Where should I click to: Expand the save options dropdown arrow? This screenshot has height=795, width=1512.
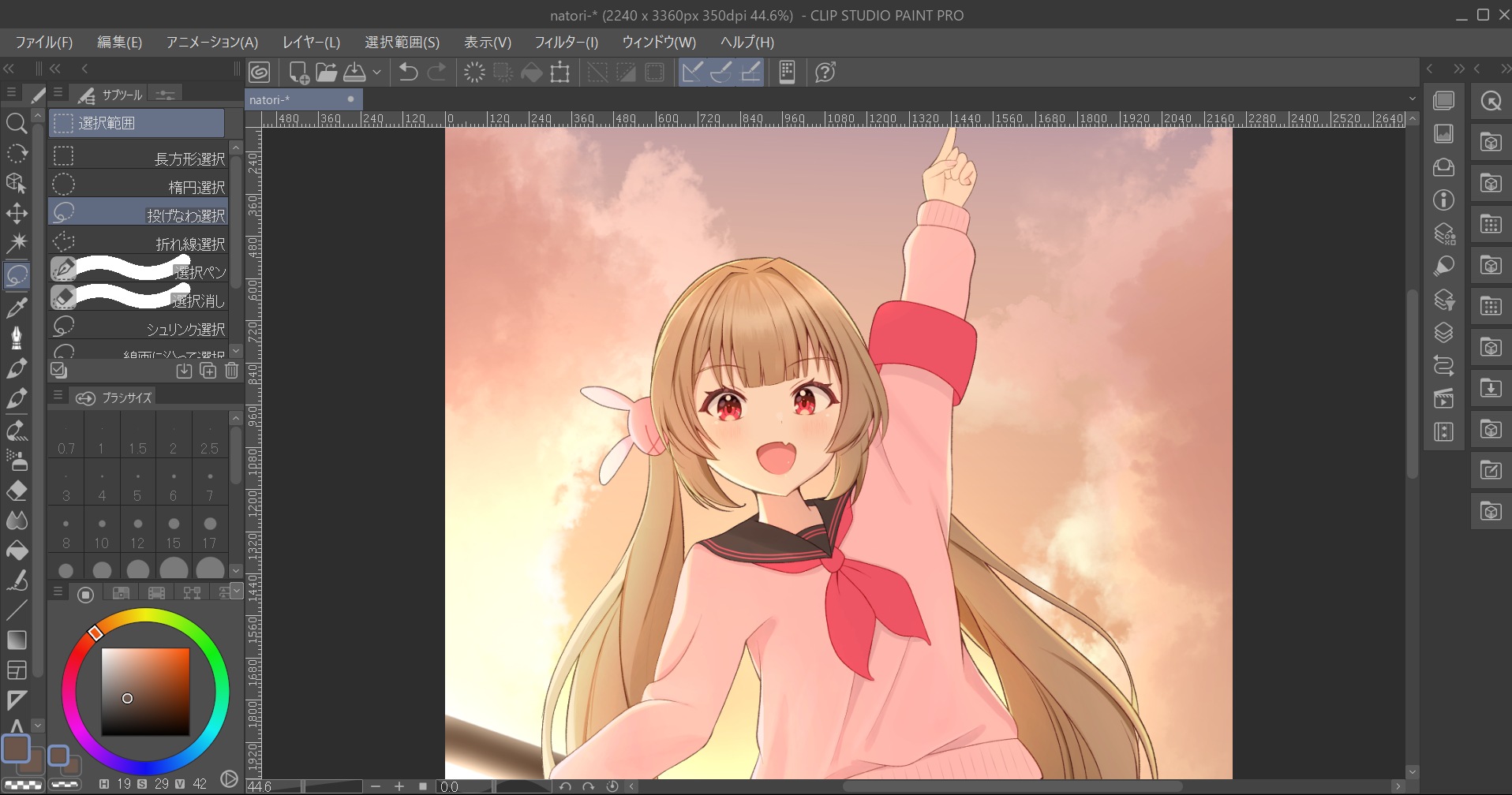coord(377,73)
